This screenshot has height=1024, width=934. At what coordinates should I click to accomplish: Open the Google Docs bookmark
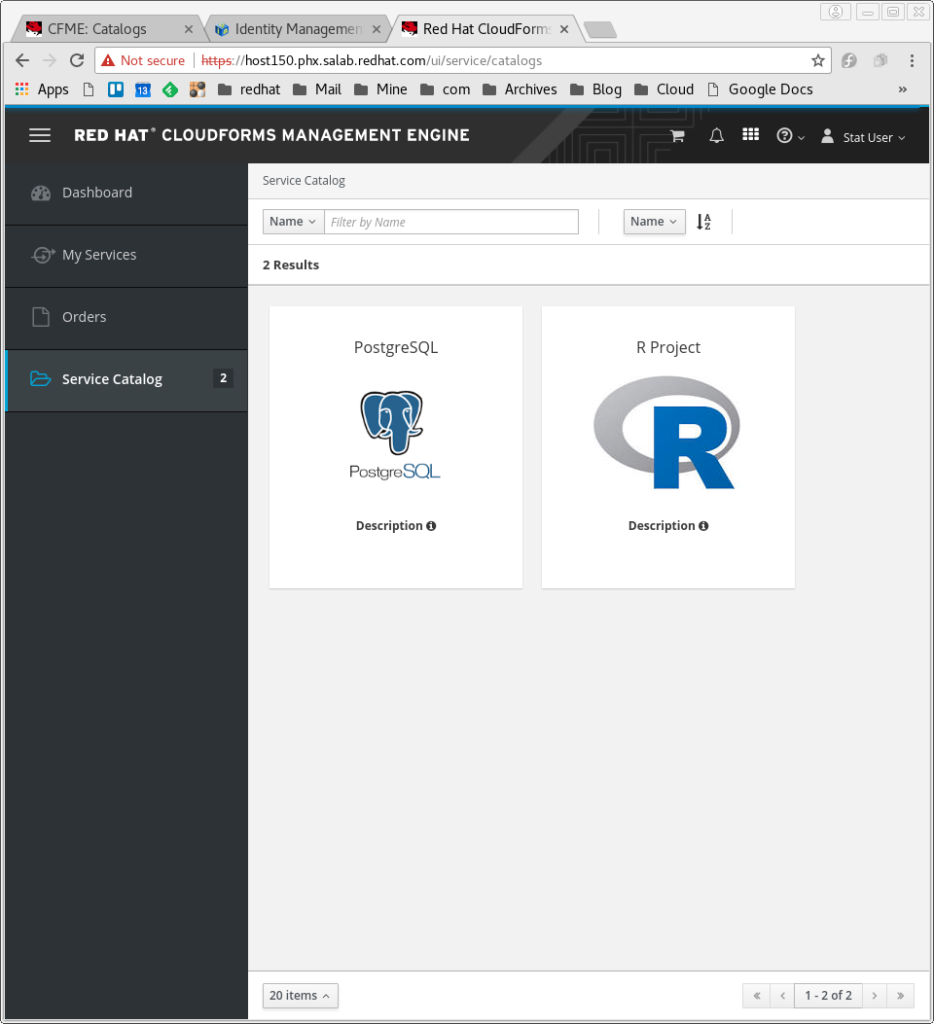click(760, 89)
